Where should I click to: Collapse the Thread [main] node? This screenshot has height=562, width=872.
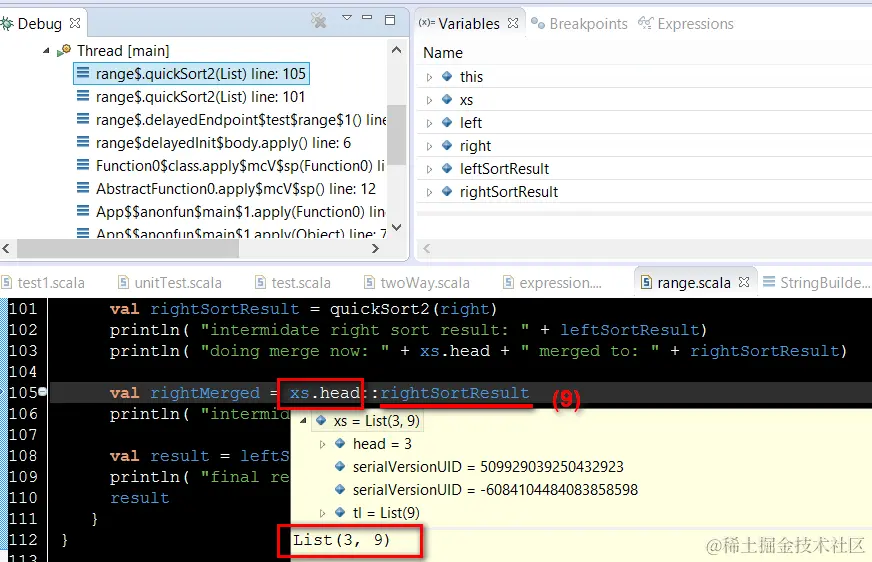click(x=46, y=51)
